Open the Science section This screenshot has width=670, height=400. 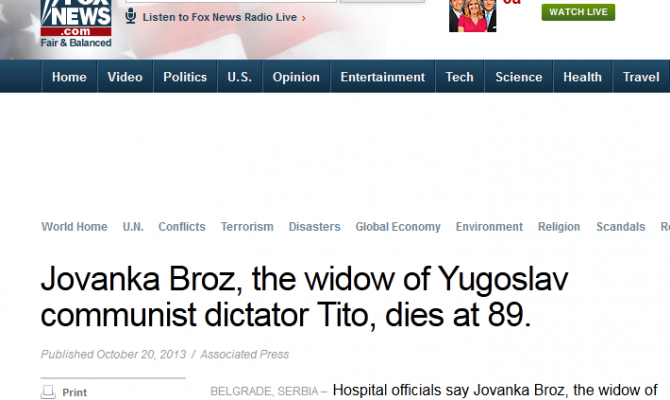coord(519,77)
